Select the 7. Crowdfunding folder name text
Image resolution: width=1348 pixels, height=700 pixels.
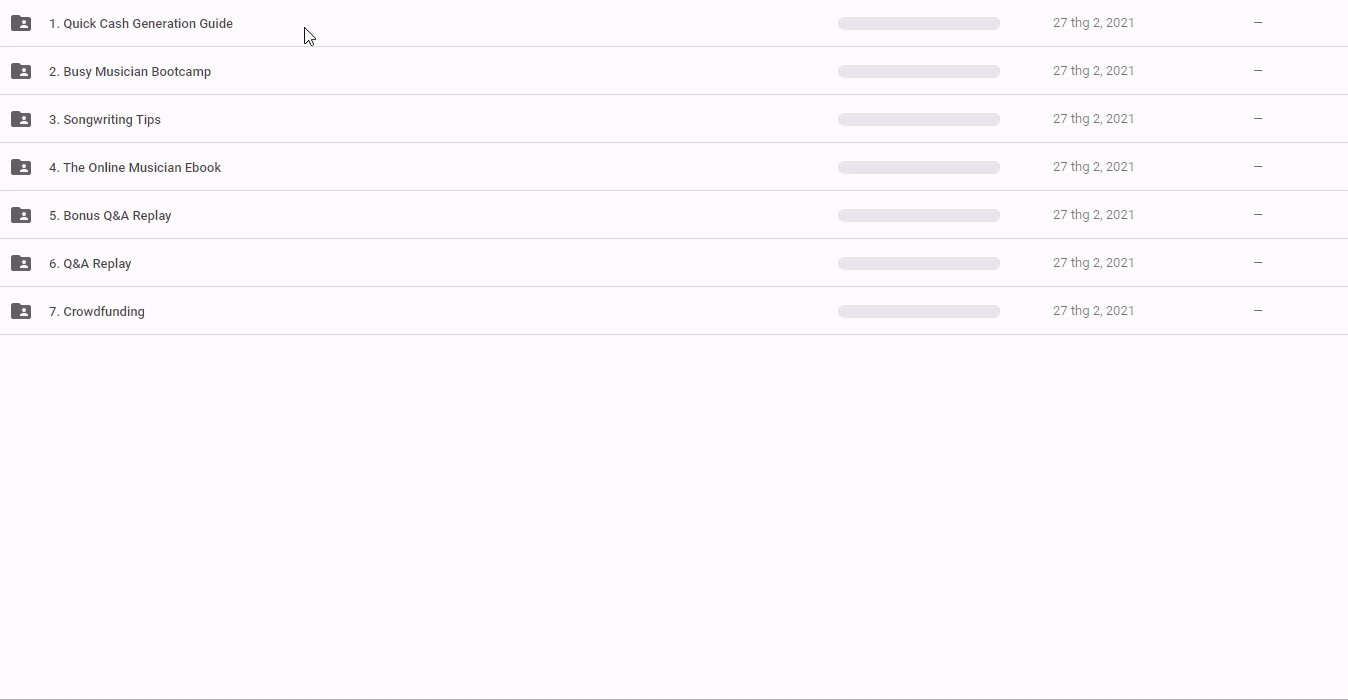[x=97, y=312]
